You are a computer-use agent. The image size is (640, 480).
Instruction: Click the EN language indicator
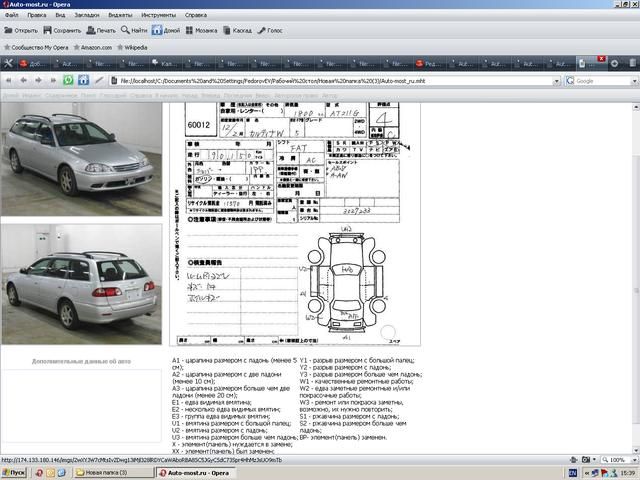click(x=572, y=473)
